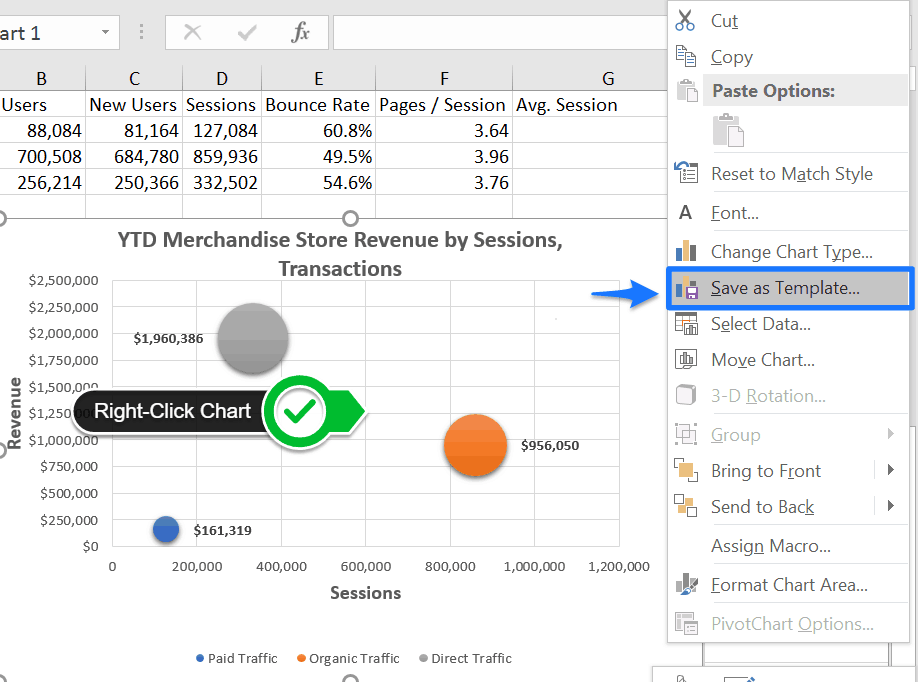The image size is (918, 682).
Task: Click the Move Chart icon
Action: pyautogui.click(x=686, y=359)
